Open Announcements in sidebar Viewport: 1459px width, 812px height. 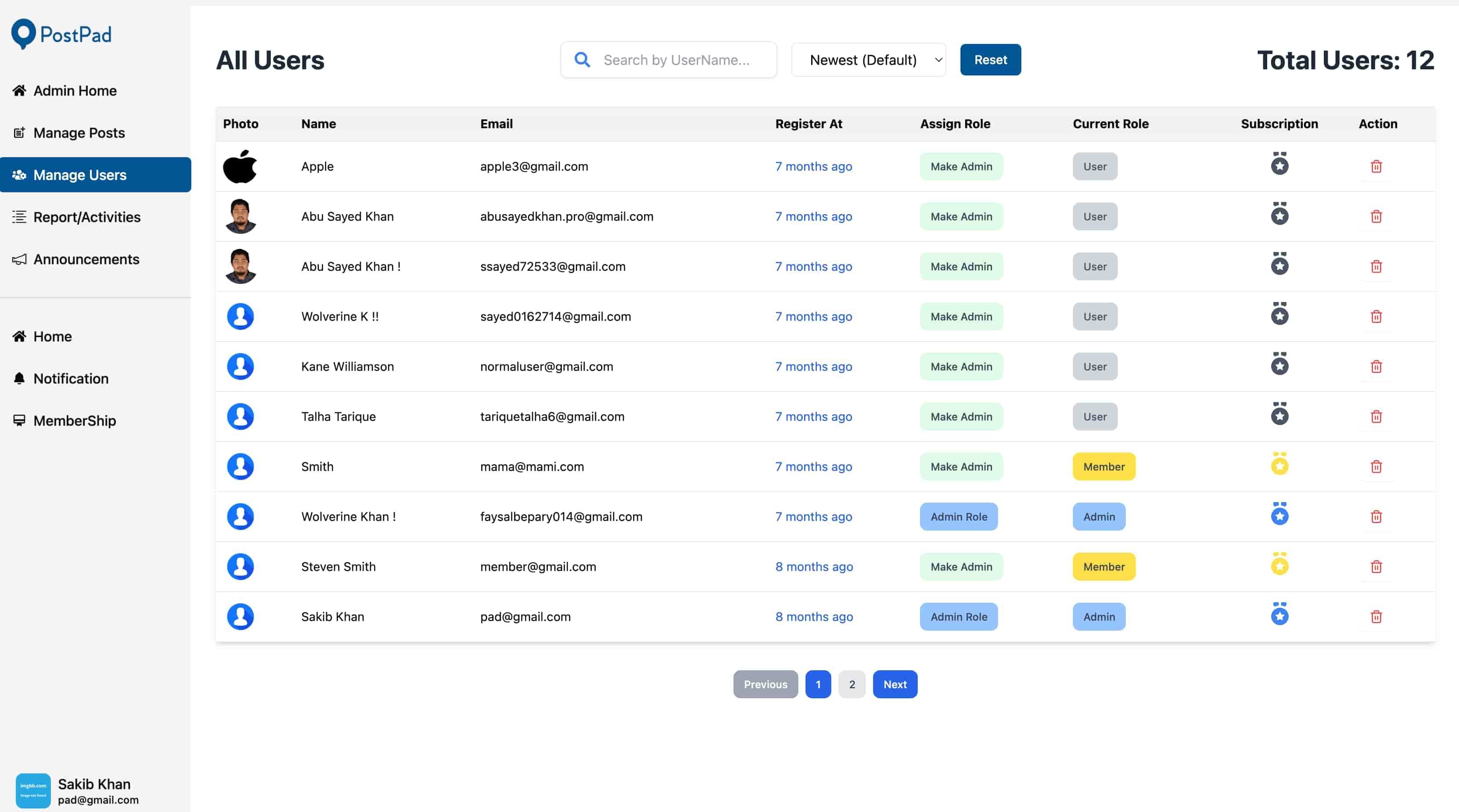95,259
